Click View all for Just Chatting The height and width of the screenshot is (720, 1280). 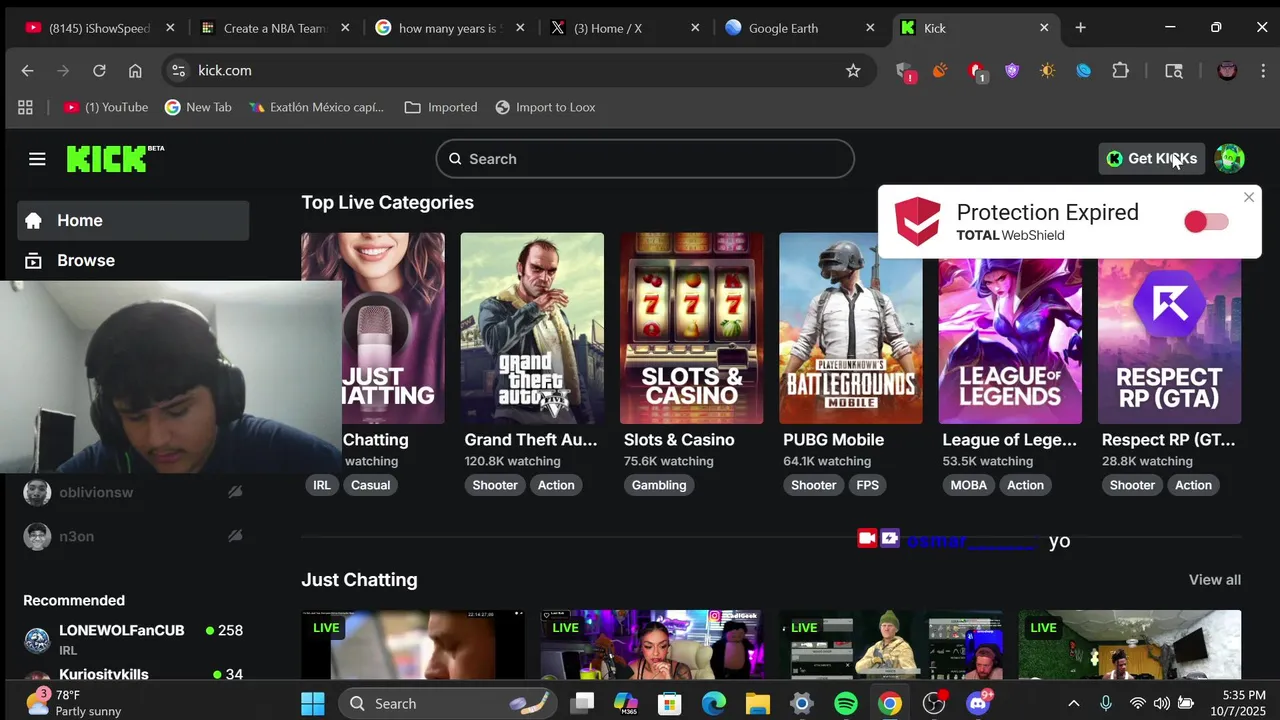1214,580
